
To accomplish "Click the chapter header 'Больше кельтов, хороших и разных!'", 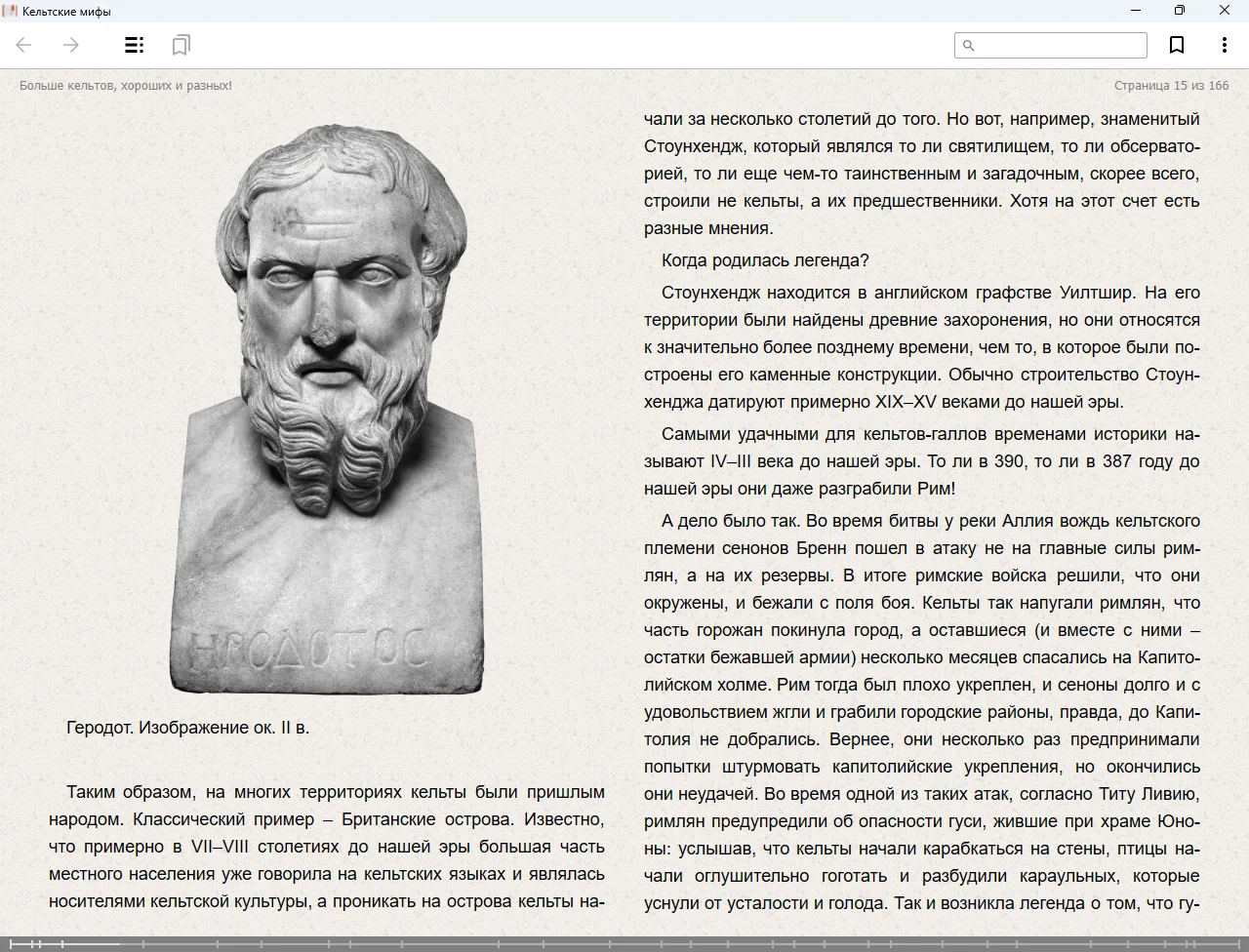I will [126, 86].
